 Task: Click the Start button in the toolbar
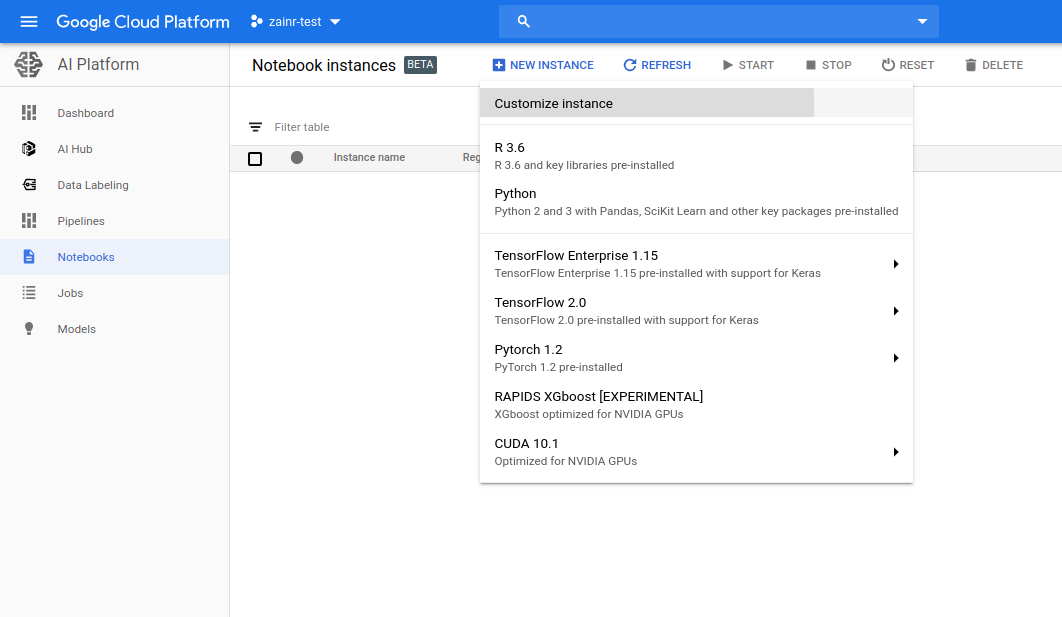coord(748,64)
